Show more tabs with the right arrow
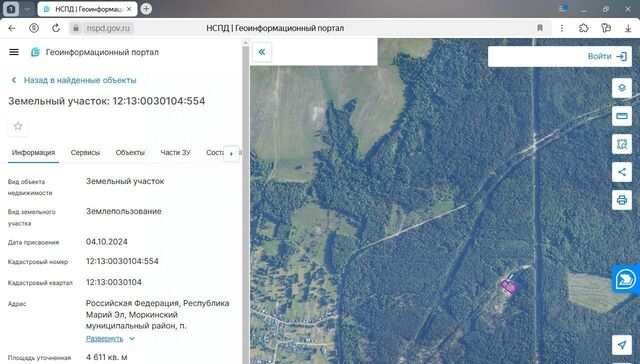Viewport: 640px width, 364px height. click(231, 153)
